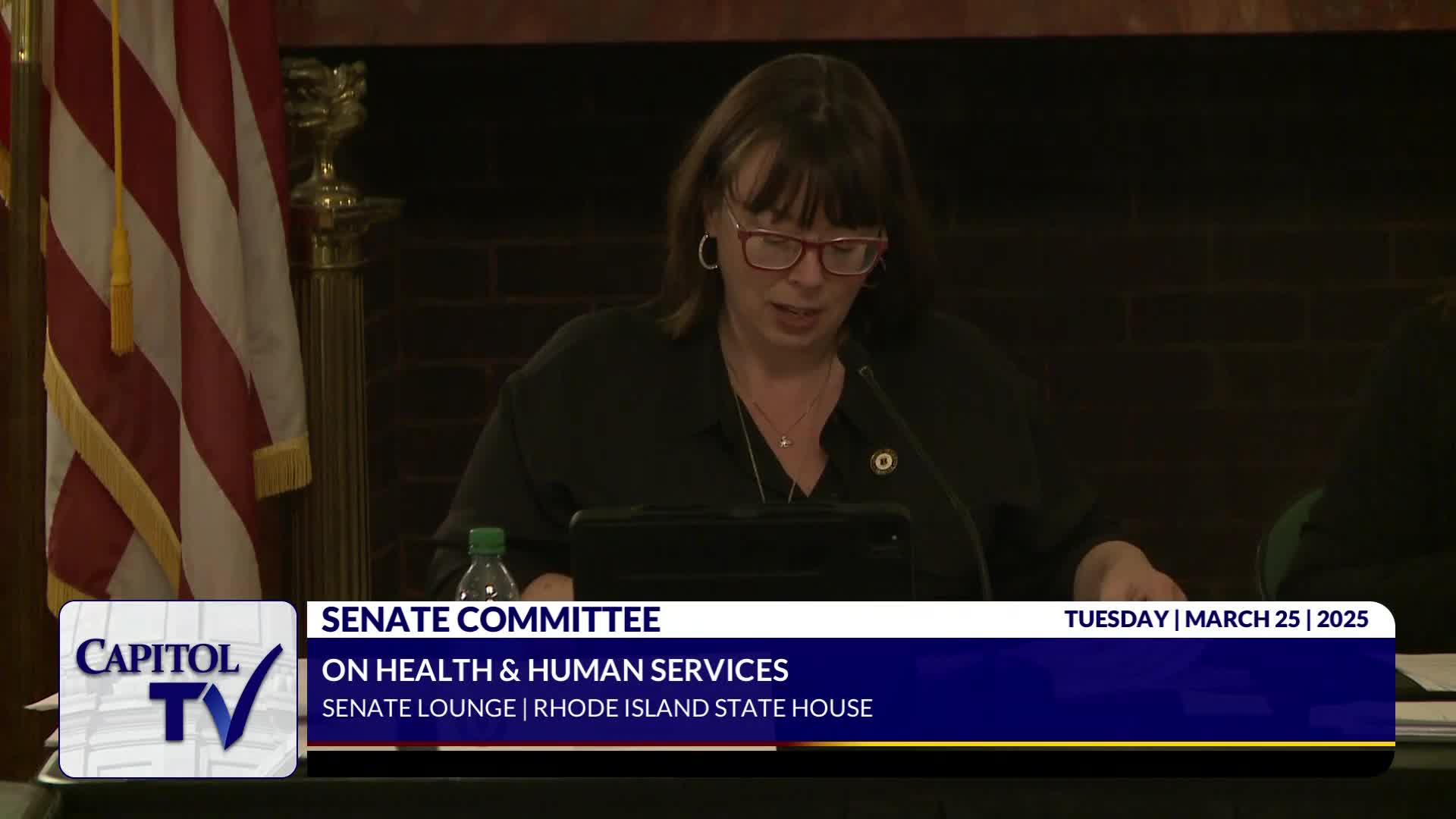
Task: Click the green water bottle cap
Action: click(486, 542)
